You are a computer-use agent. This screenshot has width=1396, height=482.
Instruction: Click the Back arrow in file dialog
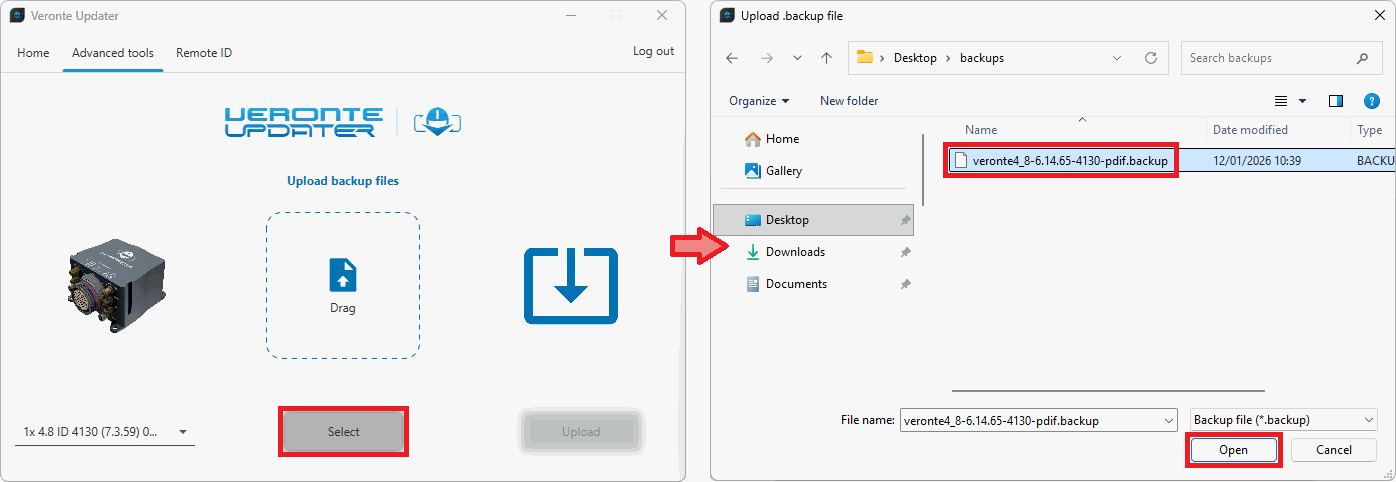click(732, 58)
